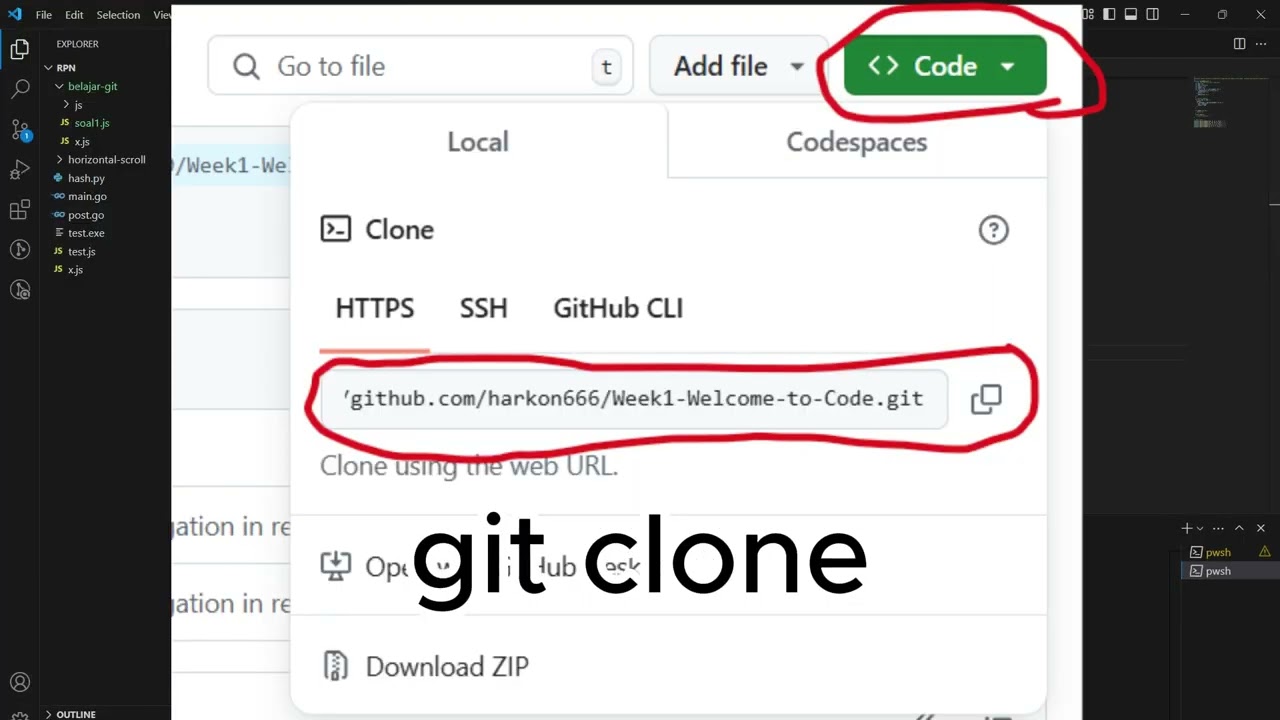This screenshot has width=1280, height=720.
Task: Click the Go to file search field
Action: (421, 66)
